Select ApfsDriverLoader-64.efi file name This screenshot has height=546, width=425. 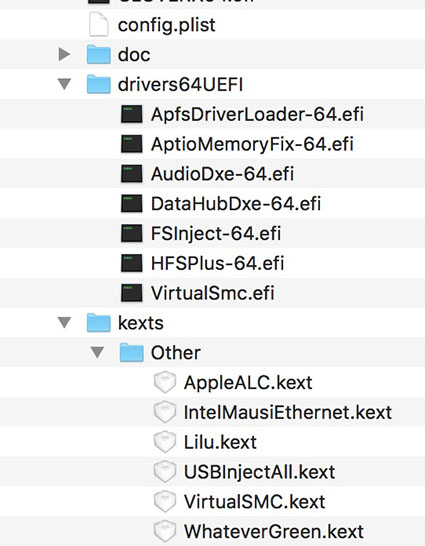257,115
